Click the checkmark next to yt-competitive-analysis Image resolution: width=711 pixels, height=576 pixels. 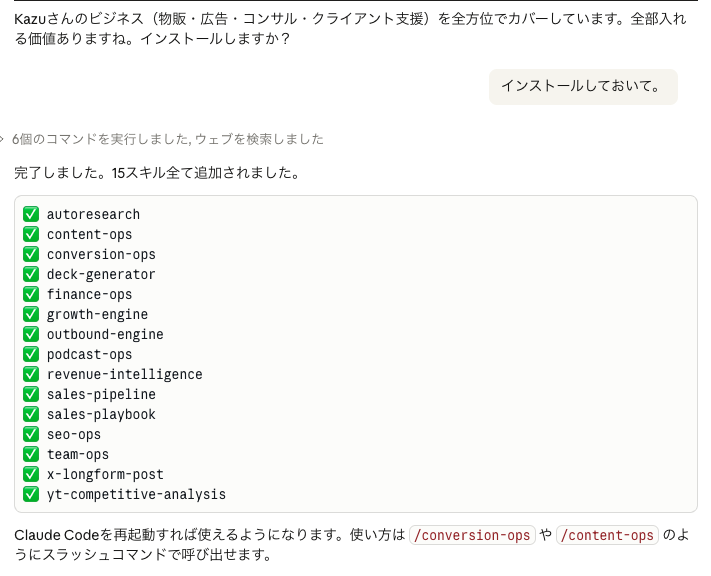point(31,494)
